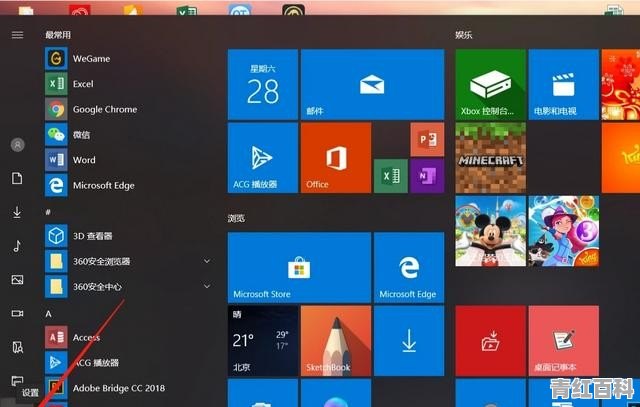Screen dimensions: 640x407
Task: Open the 桌面记事本 tile
Action: (564, 340)
